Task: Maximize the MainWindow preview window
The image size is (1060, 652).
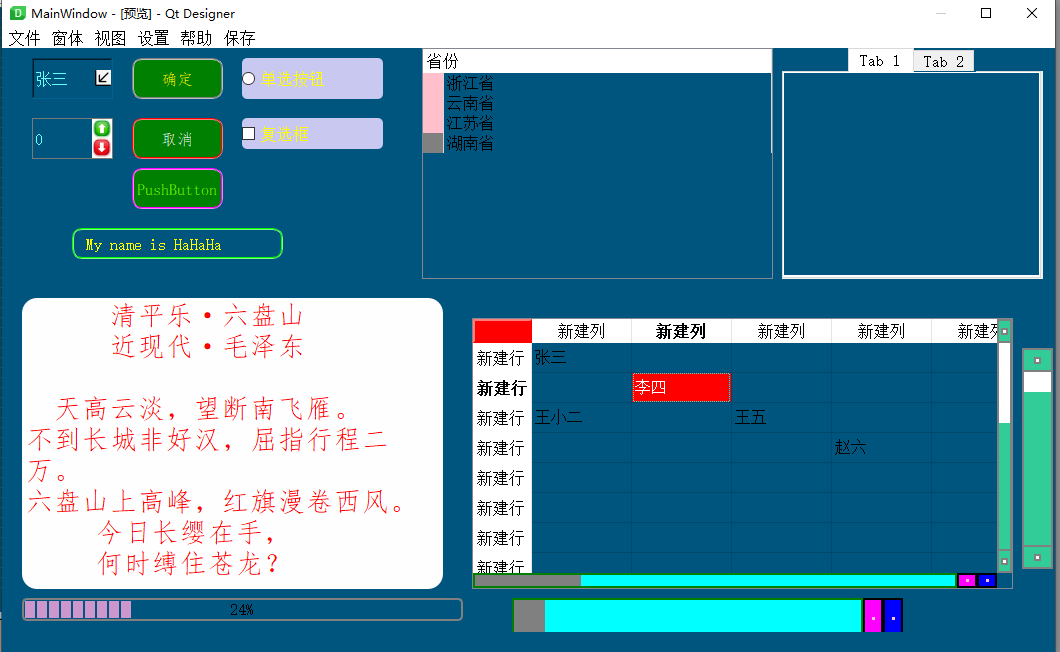Action: [x=986, y=13]
